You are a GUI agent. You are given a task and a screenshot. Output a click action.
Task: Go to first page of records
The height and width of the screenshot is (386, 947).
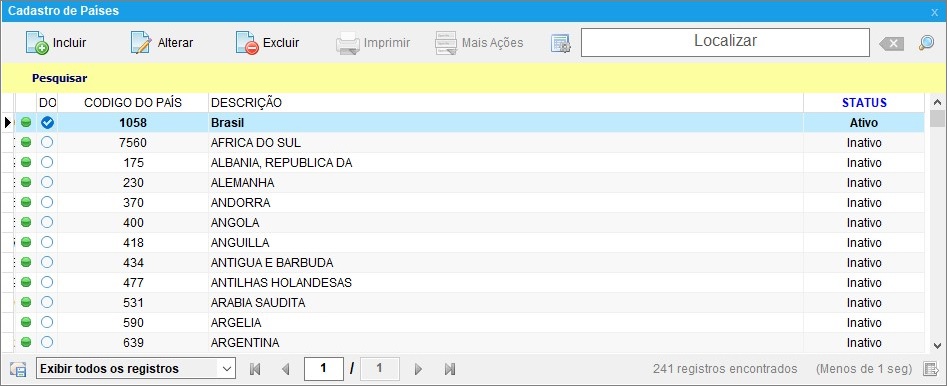(255, 368)
